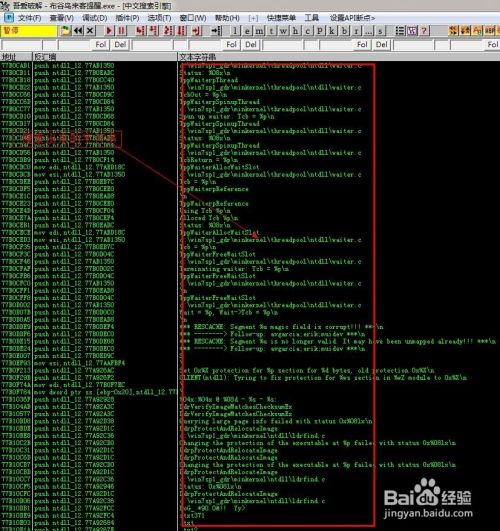Select the row 'TcbReturn = %p\n'
The image size is (500, 531).
pos(209,160)
